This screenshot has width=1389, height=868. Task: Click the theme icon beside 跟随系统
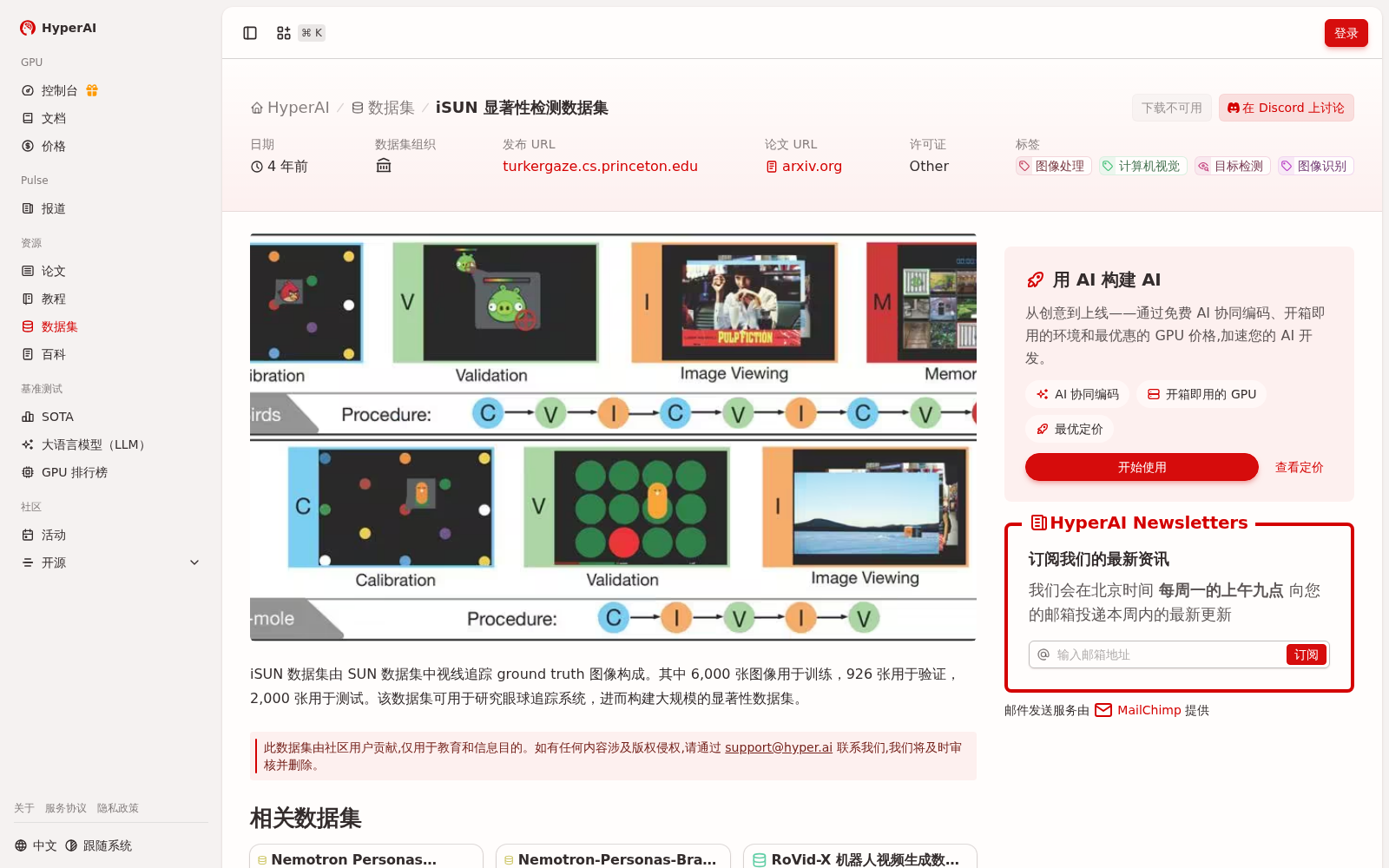click(71, 845)
